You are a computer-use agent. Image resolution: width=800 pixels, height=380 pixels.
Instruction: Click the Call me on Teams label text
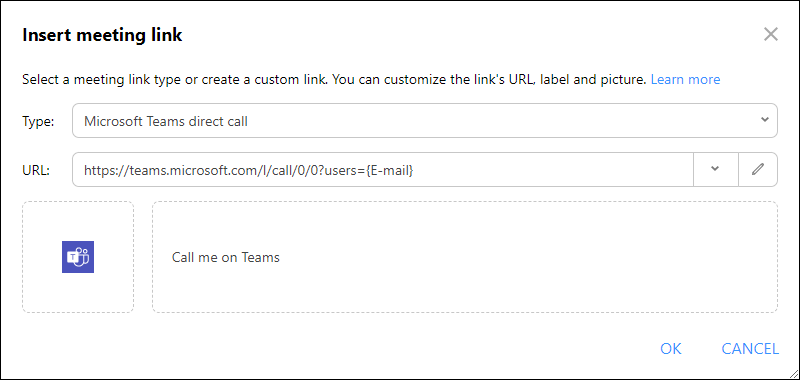pos(226,257)
